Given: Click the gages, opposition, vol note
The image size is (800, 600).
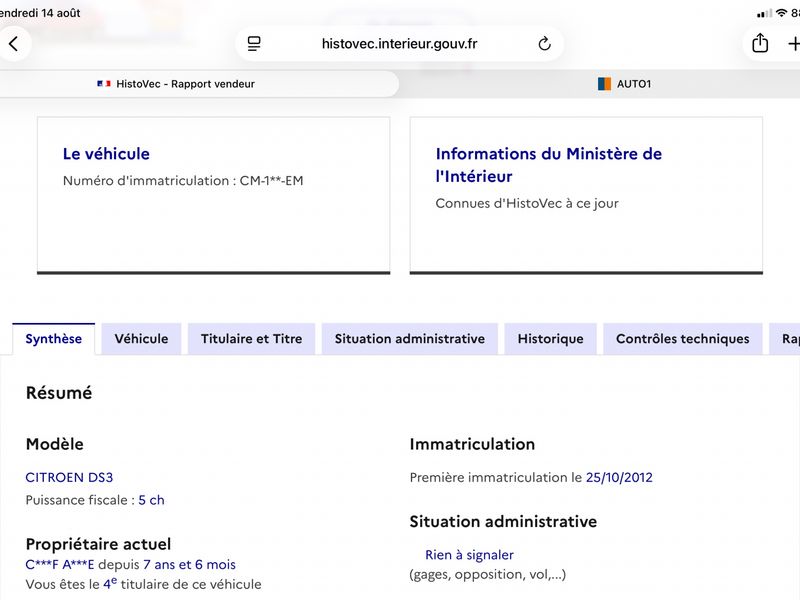Looking at the screenshot, I should tap(488, 574).
